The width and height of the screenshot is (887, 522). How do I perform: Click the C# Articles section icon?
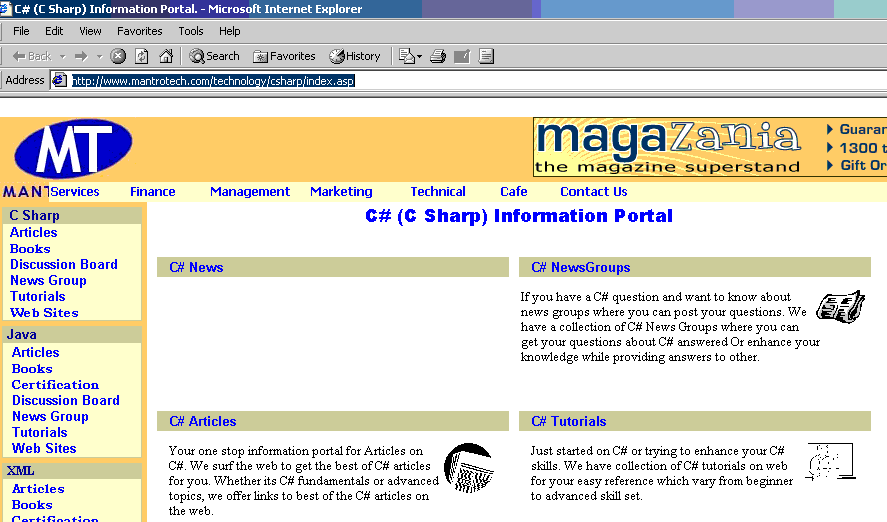tap(468, 466)
